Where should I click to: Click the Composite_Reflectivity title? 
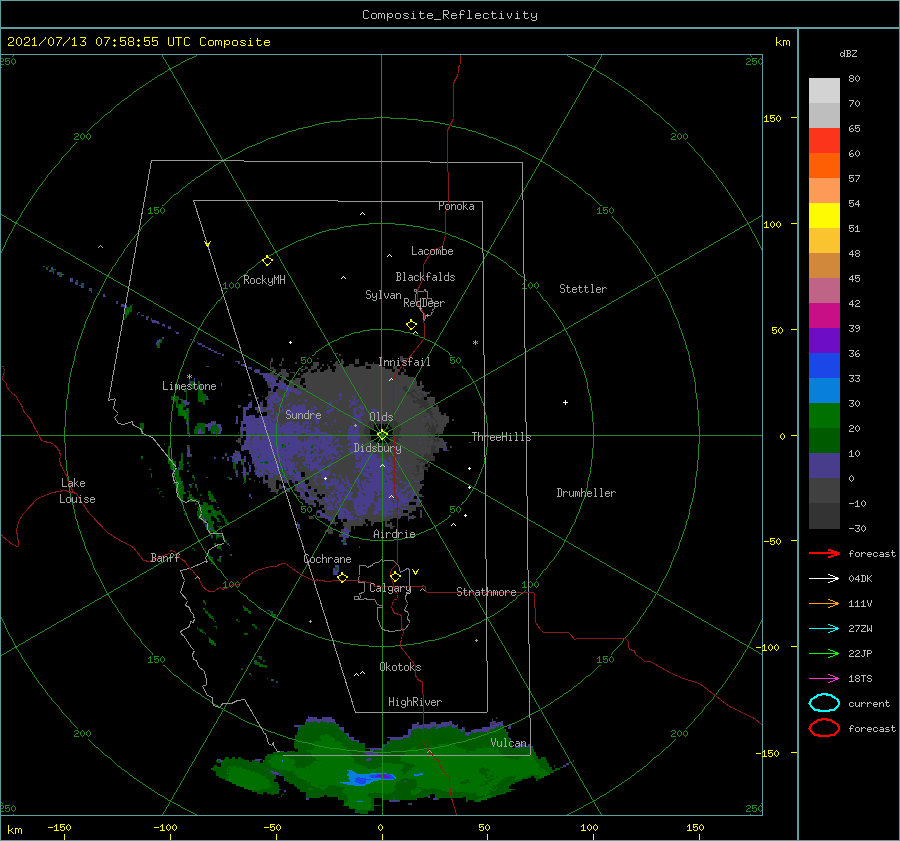(x=450, y=15)
